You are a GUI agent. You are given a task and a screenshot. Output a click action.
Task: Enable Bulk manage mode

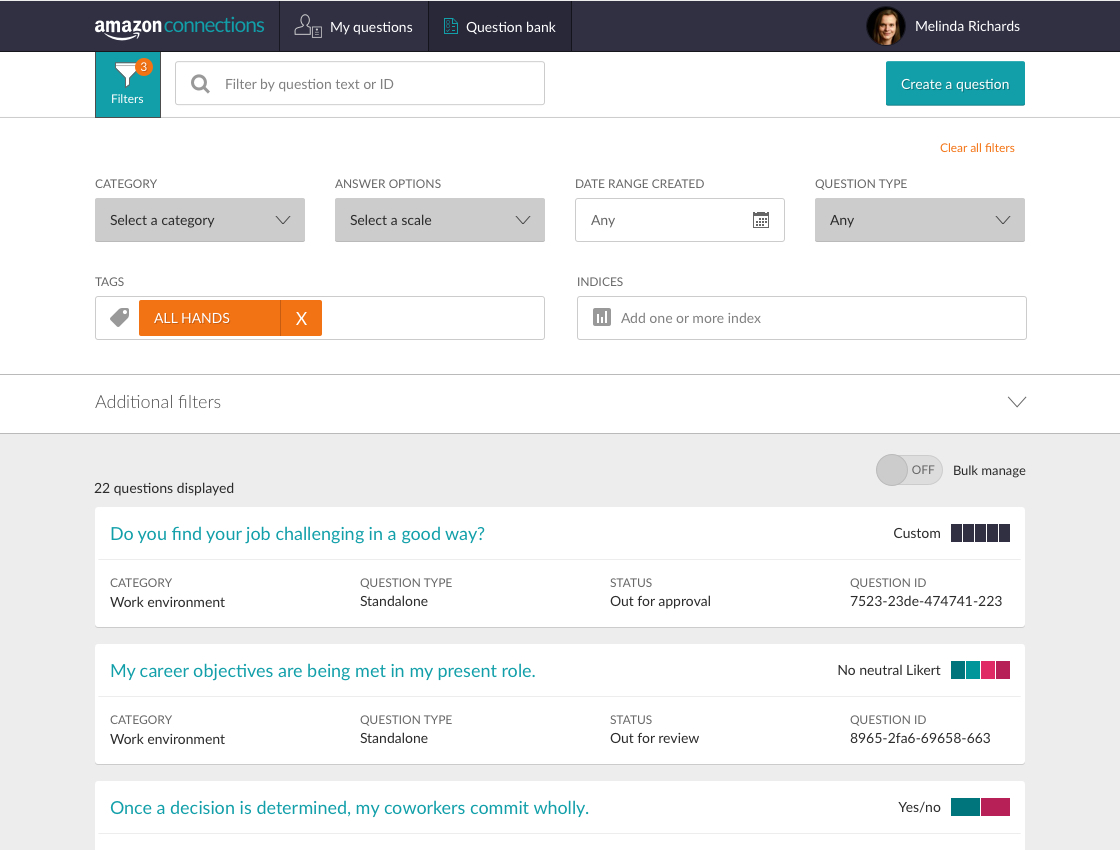909,470
